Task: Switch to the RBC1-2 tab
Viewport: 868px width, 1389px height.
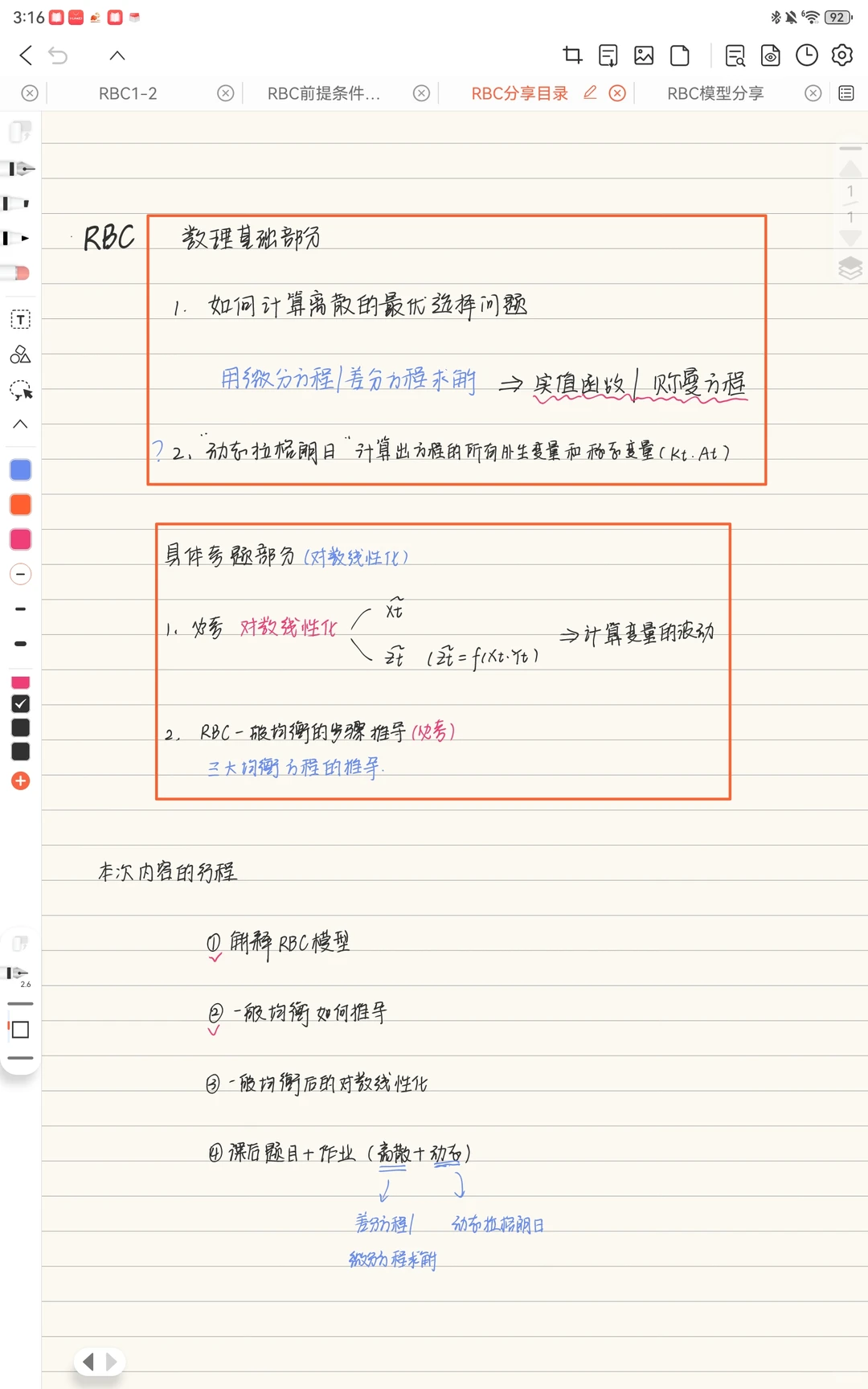Action: (128, 93)
